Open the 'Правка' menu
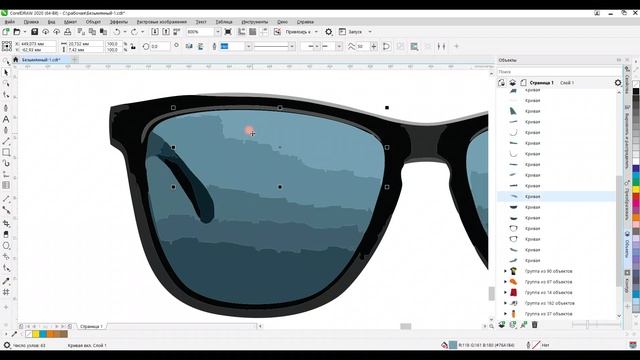 pos(31,22)
